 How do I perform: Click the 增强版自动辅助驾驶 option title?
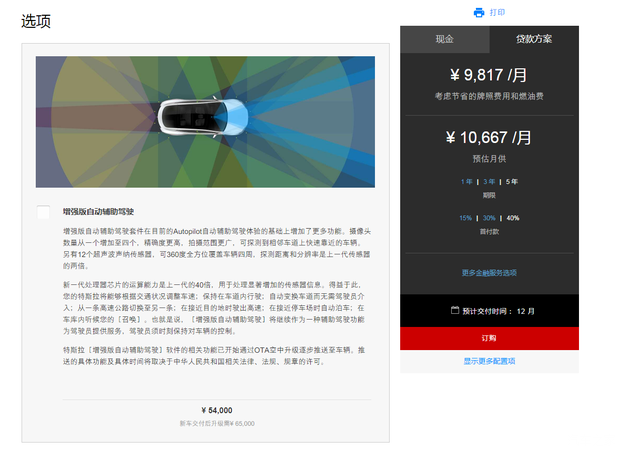98,212
